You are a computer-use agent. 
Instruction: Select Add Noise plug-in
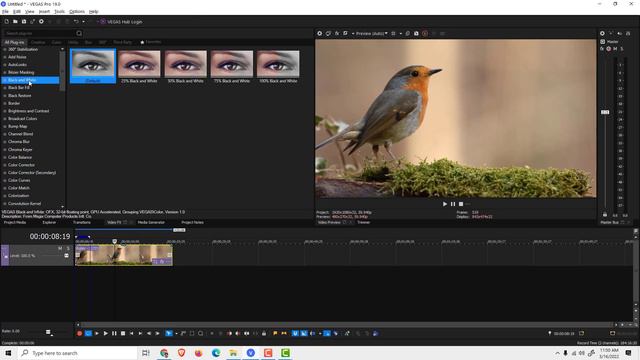(x=17, y=57)
